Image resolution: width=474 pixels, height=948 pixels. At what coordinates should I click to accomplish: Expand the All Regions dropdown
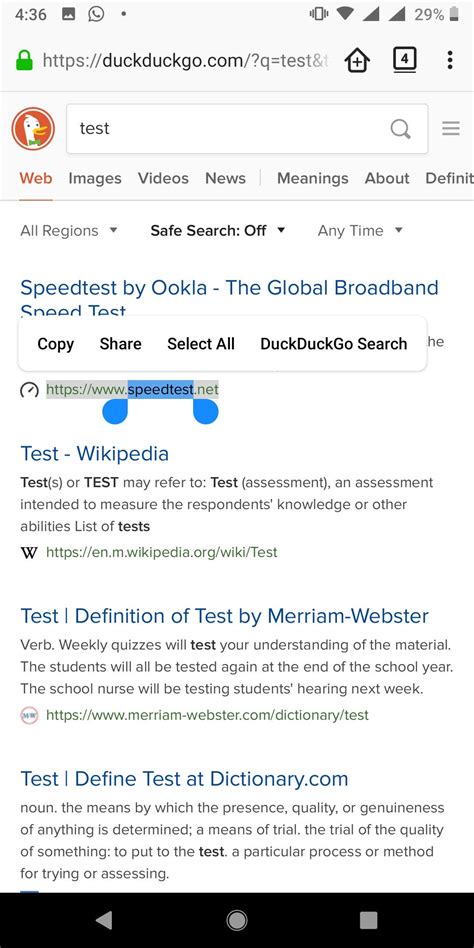pyautogui.click(x=69, y=230)
